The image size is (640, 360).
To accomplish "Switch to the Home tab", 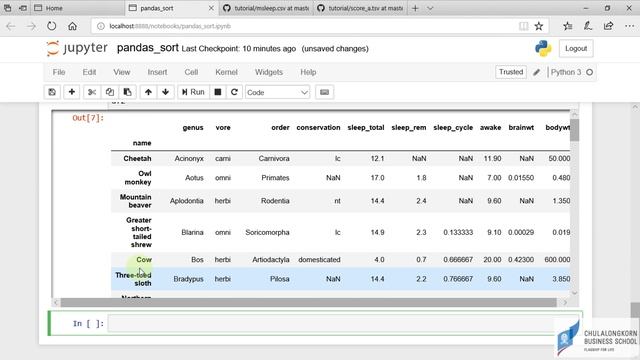I will click(78, 8).
